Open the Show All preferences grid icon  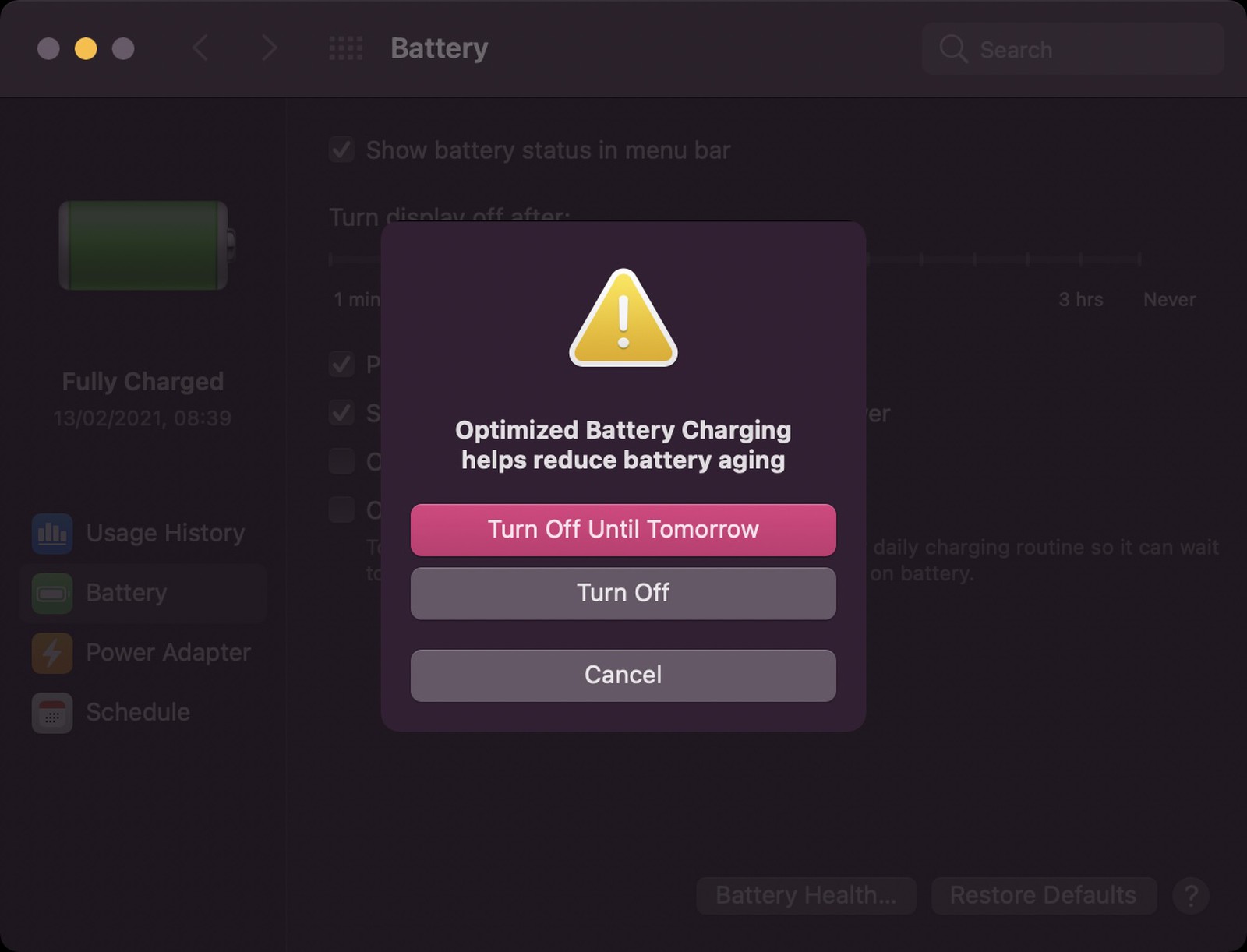(345, 48)
